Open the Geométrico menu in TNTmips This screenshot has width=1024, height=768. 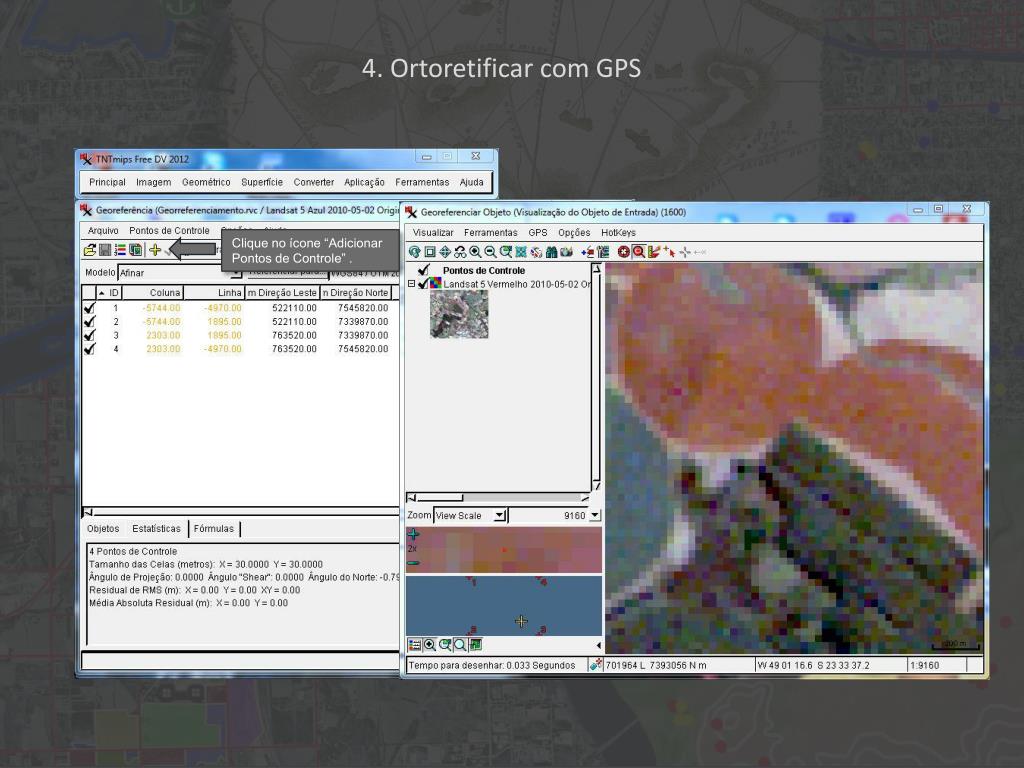[206, 182]
